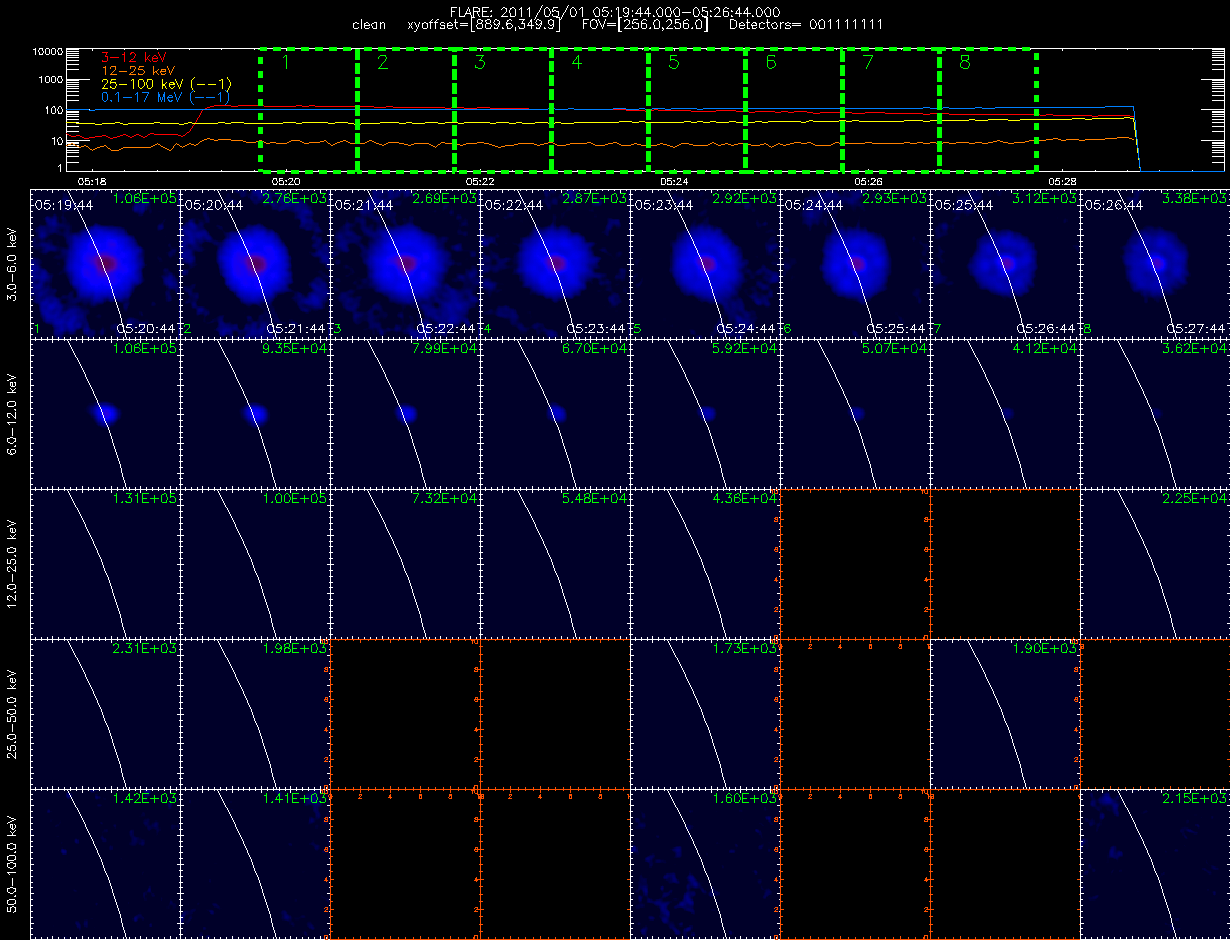This screenshot has height=940, width=1230.
Task: Click the blue 0.1-17 MeV legend entry
Action: [166, 97]
